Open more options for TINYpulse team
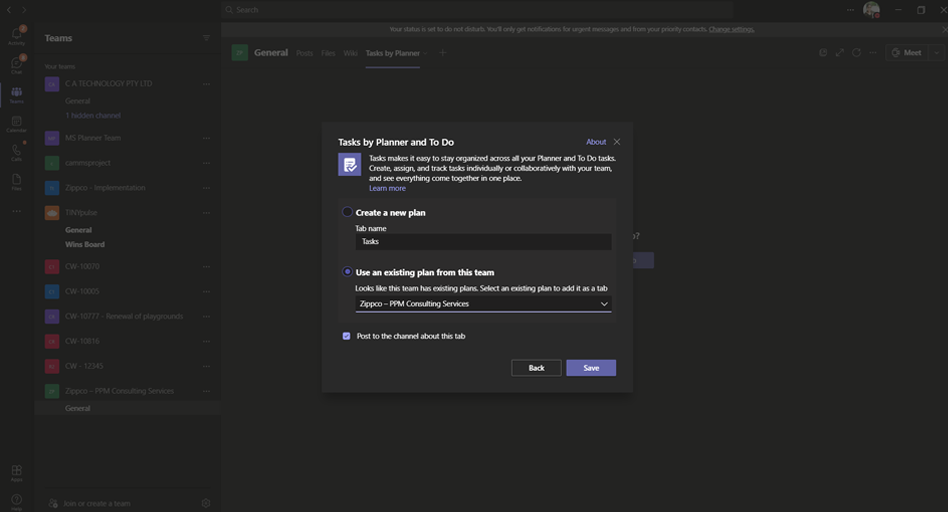This screenshot has height=512, width=948. pos(206,213)
